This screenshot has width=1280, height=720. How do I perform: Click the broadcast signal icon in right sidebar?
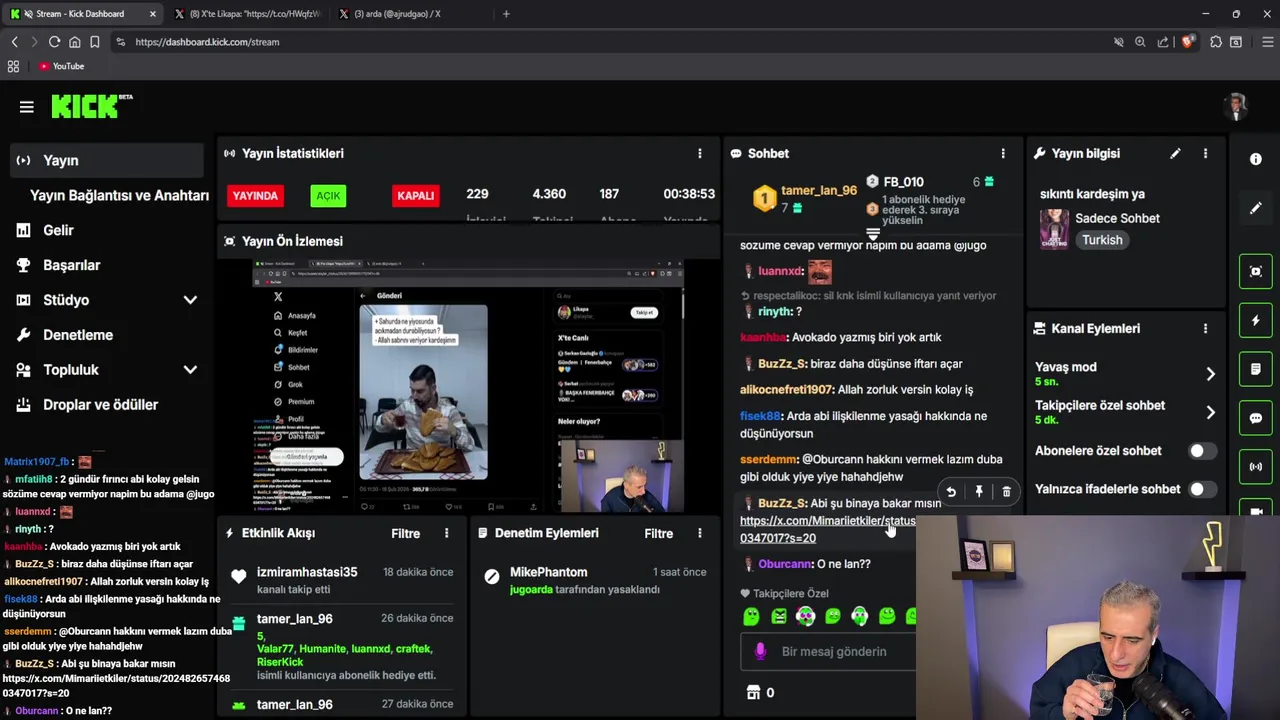(1256, 467)
